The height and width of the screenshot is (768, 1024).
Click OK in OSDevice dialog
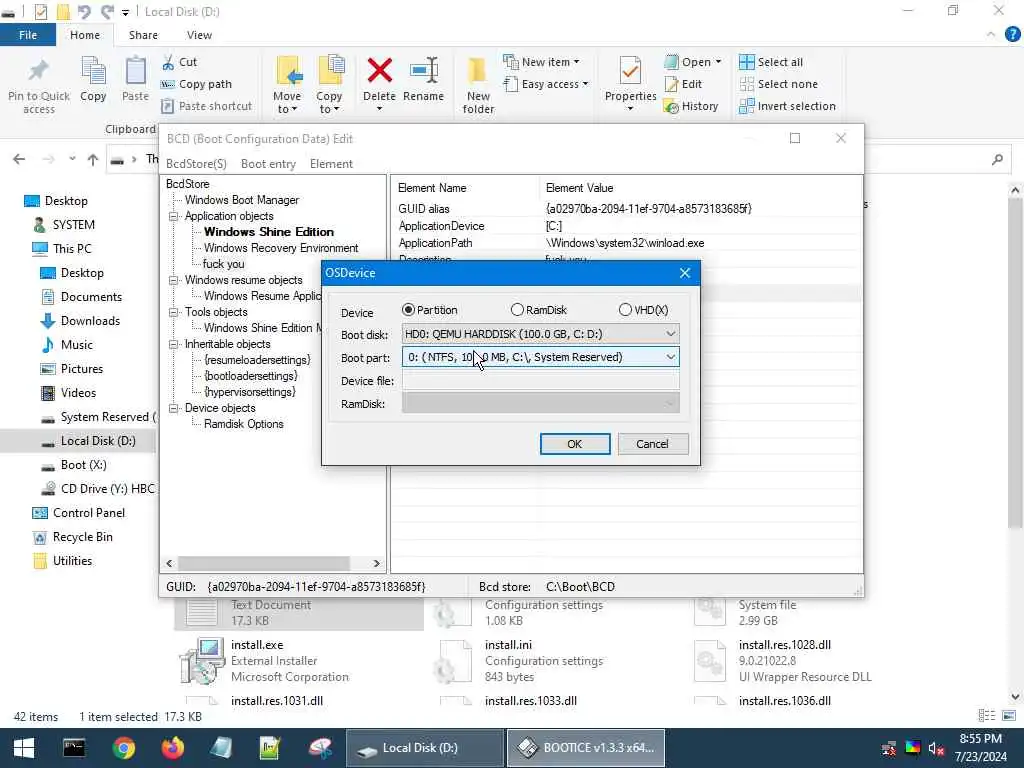tap(575, 444)
